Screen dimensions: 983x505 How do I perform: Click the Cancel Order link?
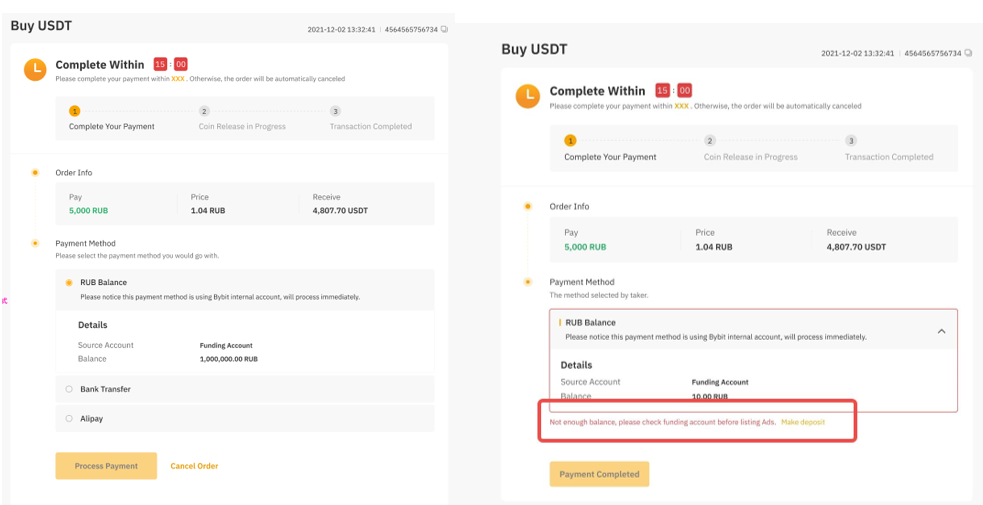194,466
